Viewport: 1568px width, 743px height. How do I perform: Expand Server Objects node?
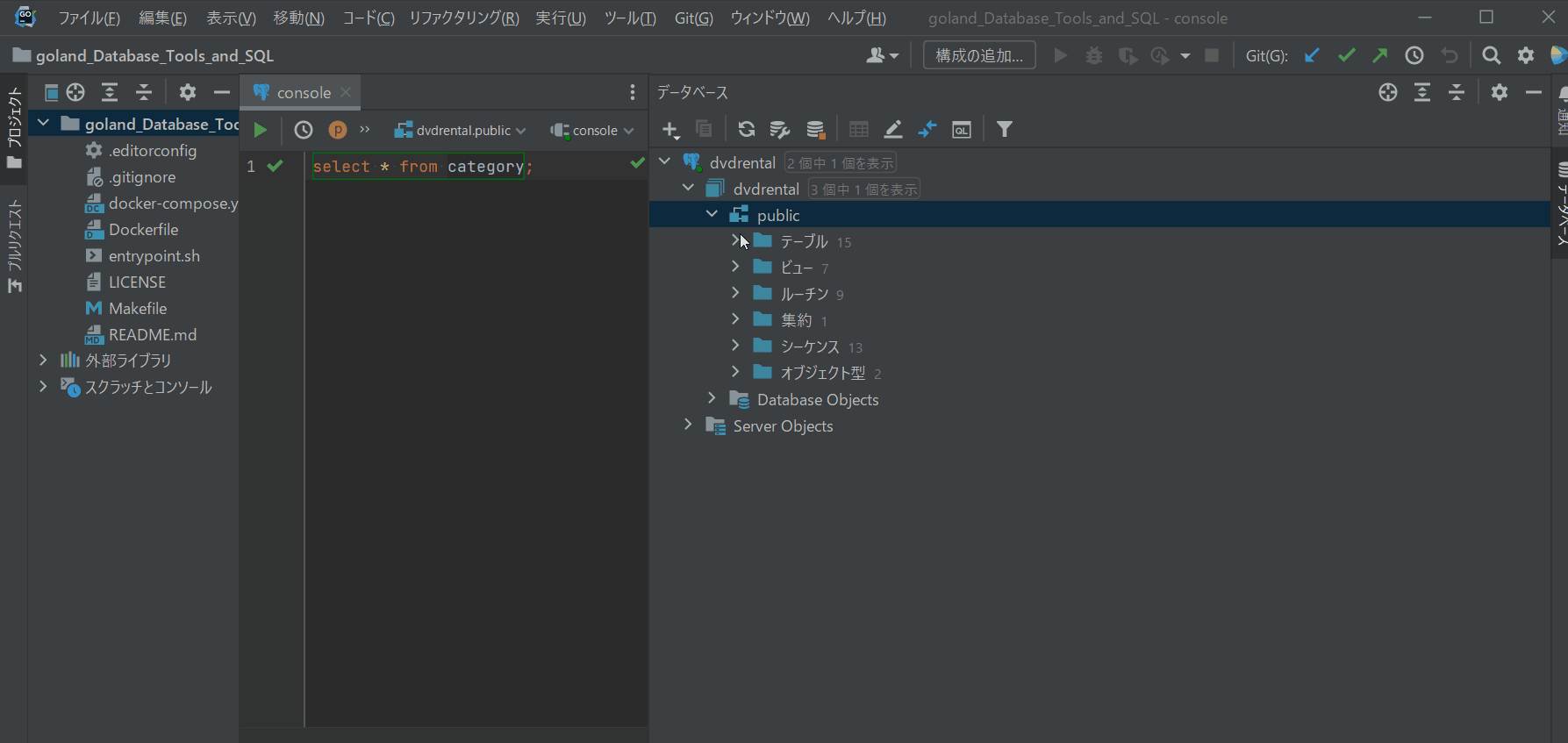[688, 425]
